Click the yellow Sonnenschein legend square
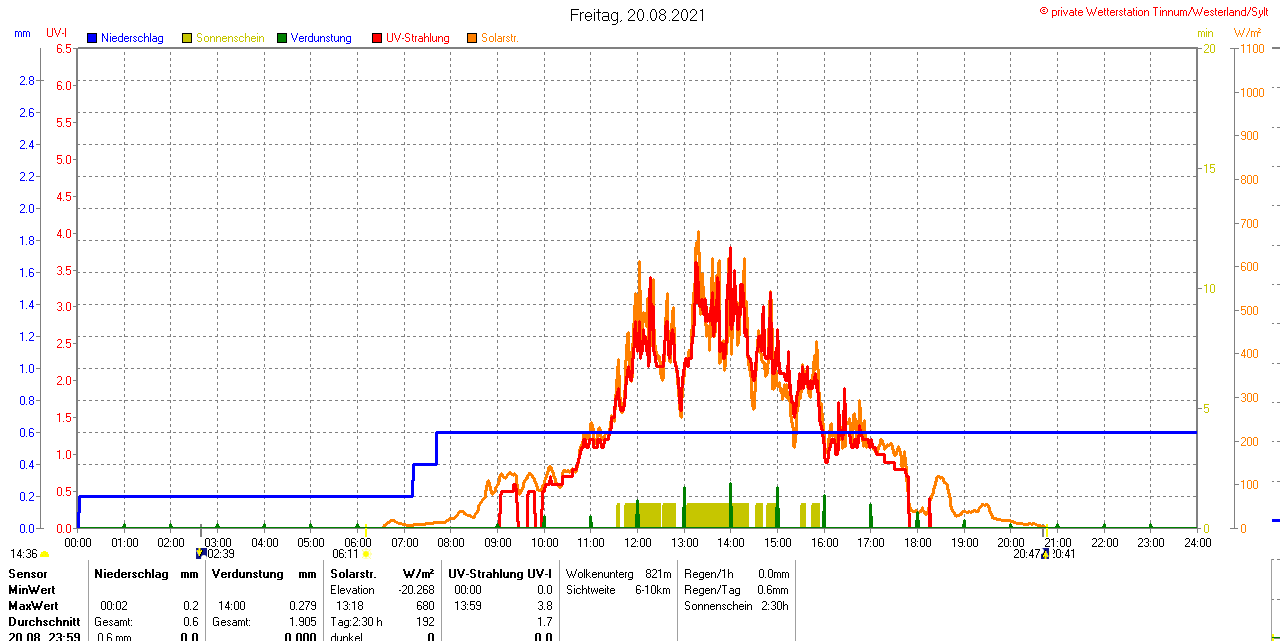The height and width of the screenshot is (641, 1280). [187, 38]
